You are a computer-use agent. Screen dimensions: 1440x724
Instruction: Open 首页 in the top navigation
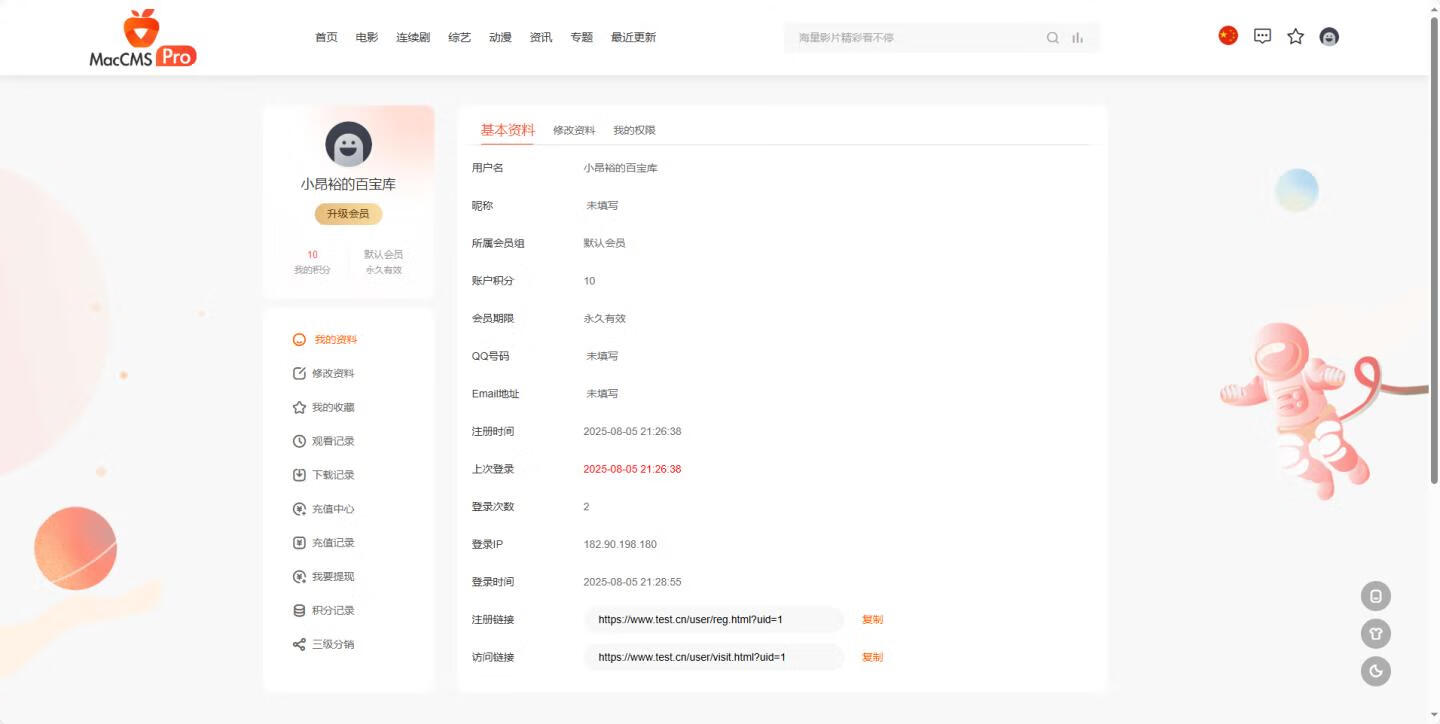coord(326,37)
